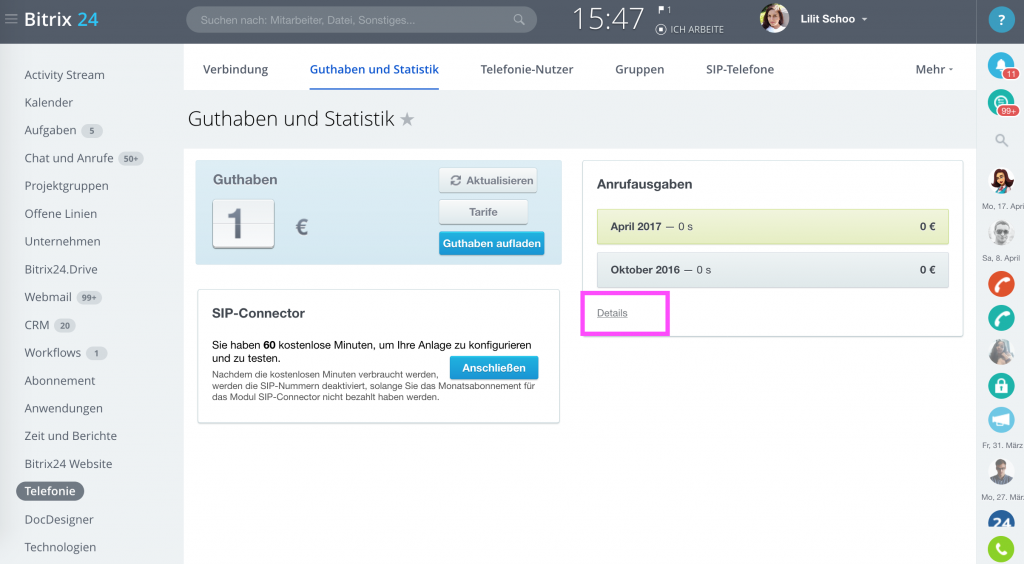Open Bitrix24.Drive
The width and height of the screenshot is (1024, 564).
pyautogui.click(x=61, y=269)
